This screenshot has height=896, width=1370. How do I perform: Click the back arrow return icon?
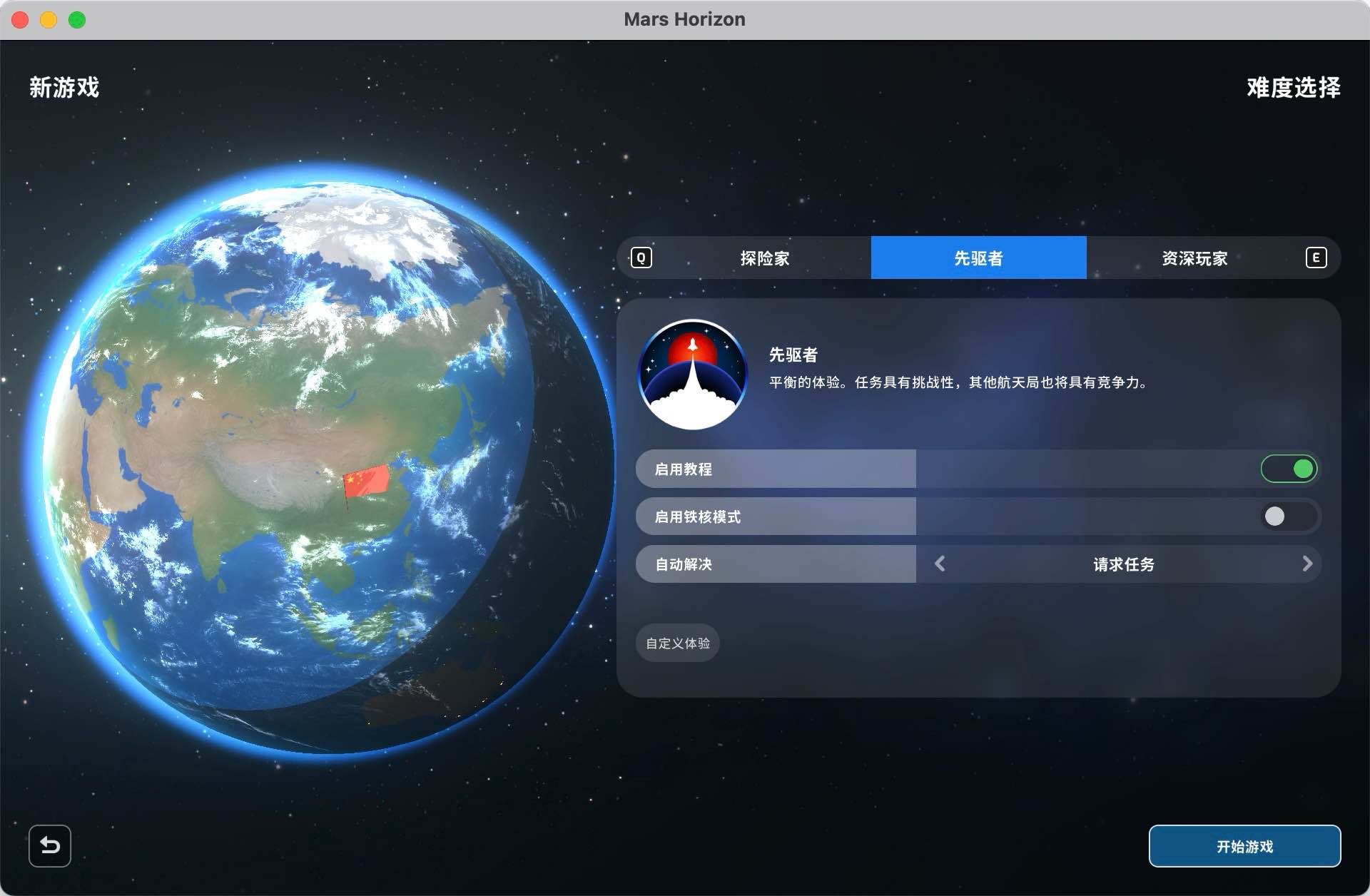(x=50, y=845)
